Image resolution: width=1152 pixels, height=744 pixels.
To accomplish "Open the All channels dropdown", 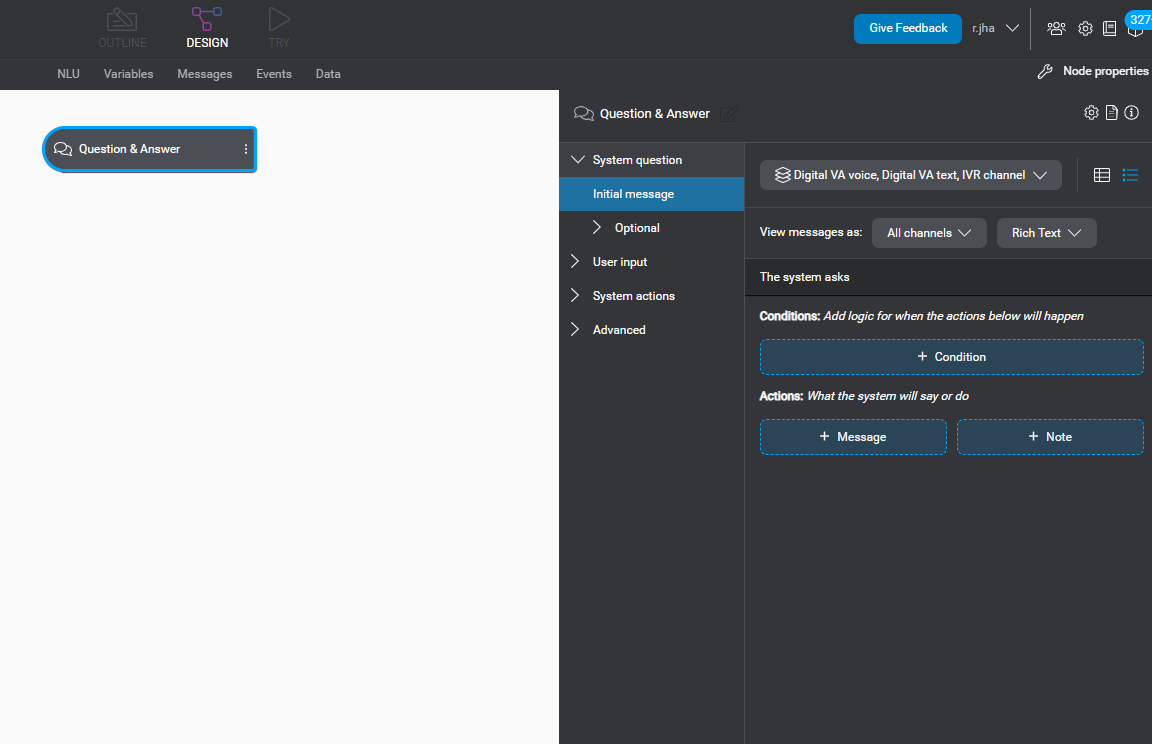I will (929, 233).
